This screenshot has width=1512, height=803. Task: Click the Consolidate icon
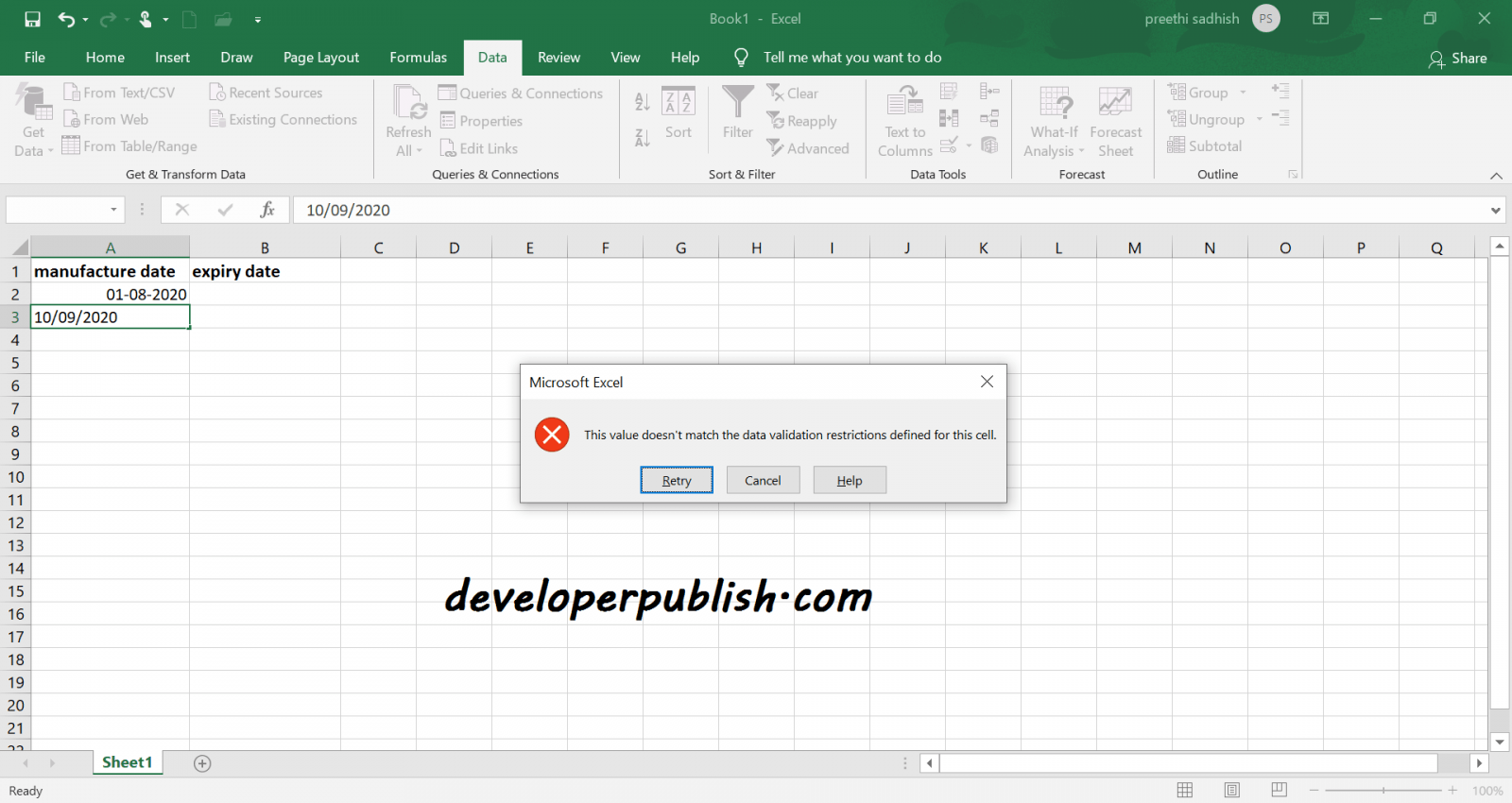pyautogui.click(x=989, y=92)
